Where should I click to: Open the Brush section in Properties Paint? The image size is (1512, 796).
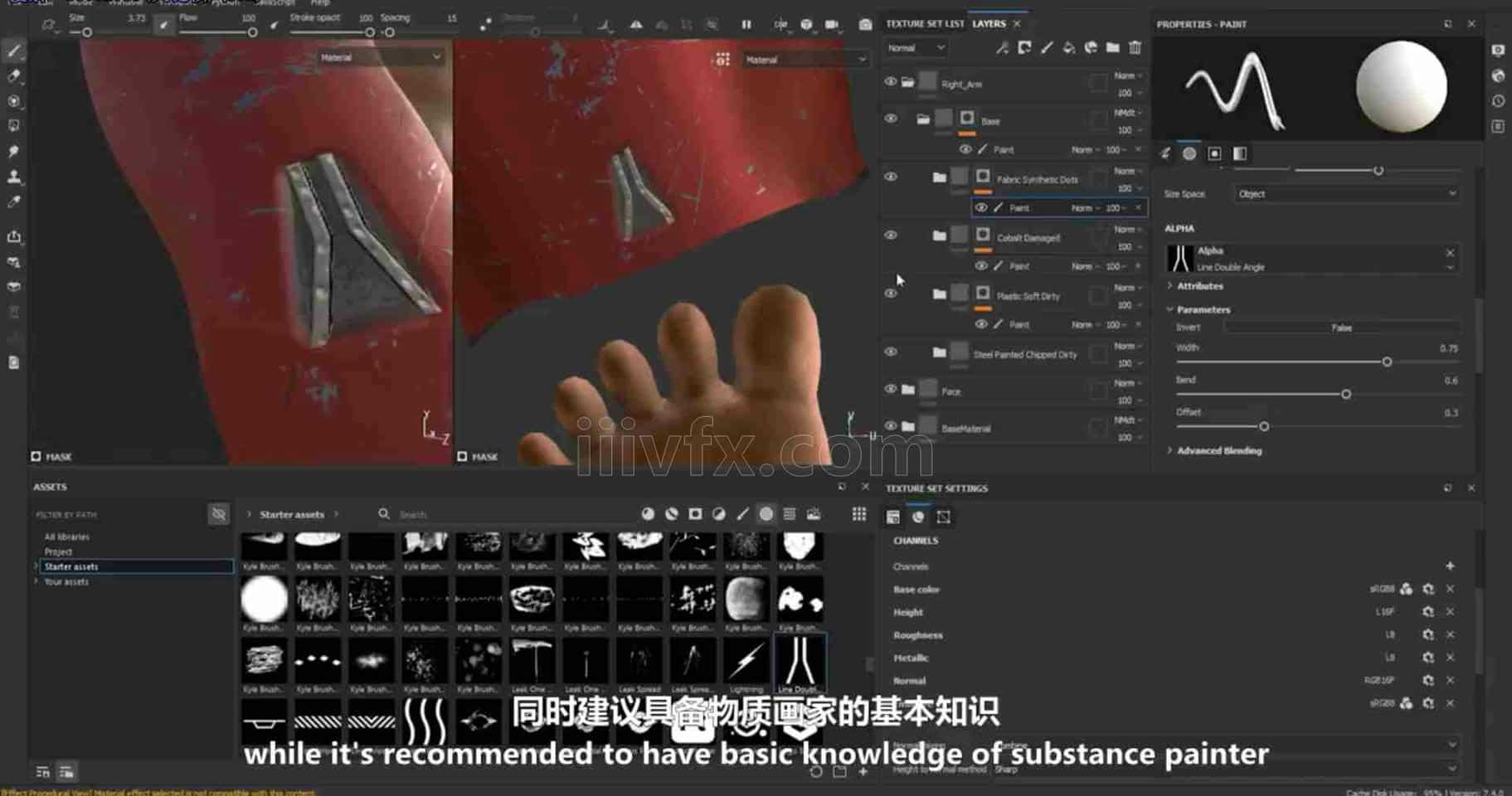tap(1165, 153)
